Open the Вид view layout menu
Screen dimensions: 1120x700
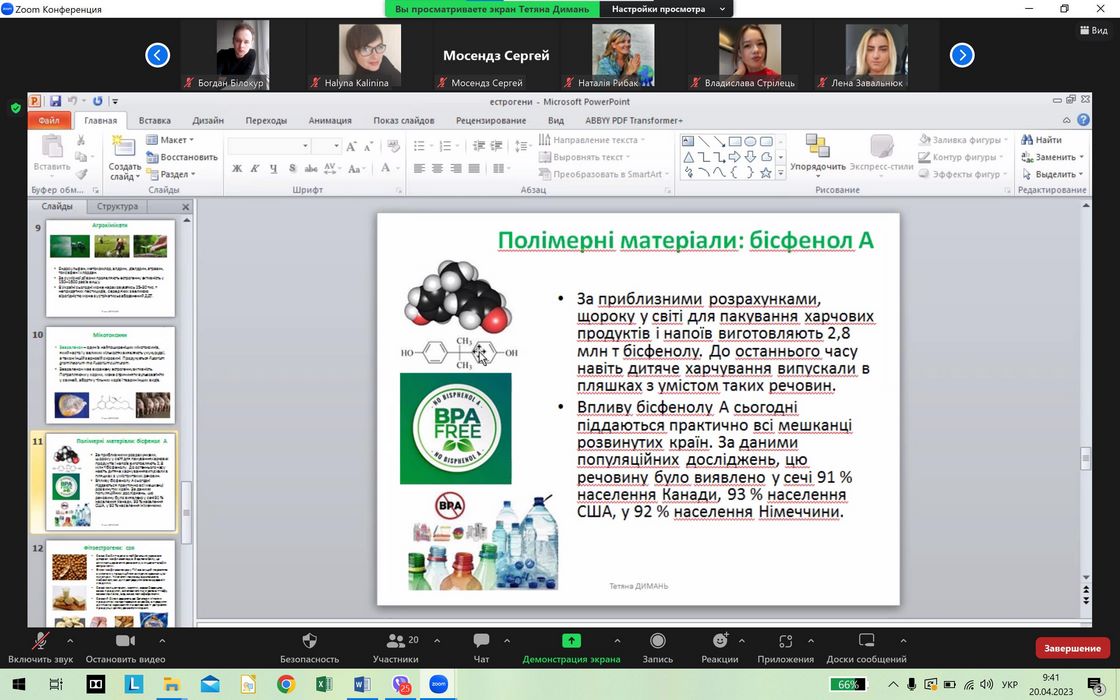pos(1094,31)
